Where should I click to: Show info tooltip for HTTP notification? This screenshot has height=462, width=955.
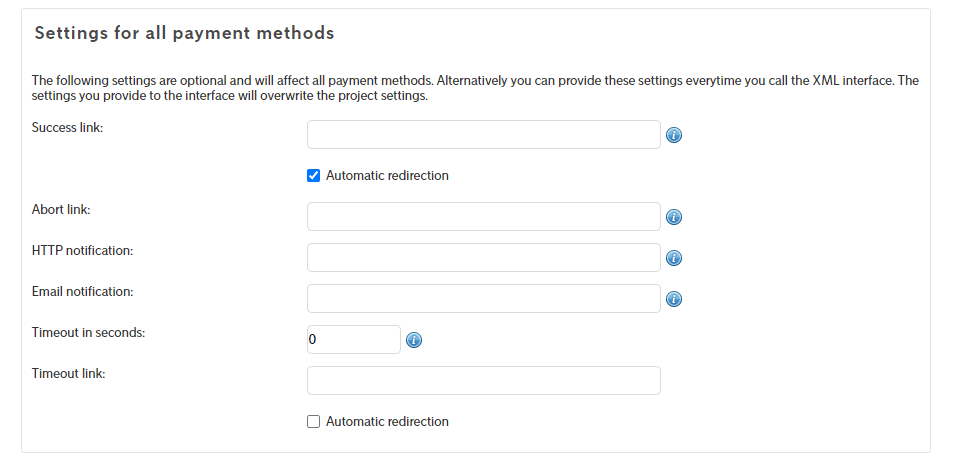[674, 258]
